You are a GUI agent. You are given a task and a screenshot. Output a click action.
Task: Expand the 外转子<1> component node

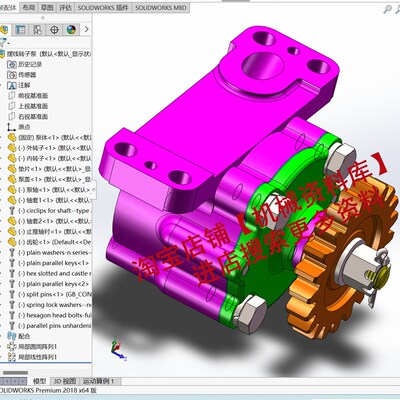pyautogui.click(x=1, y=148)
